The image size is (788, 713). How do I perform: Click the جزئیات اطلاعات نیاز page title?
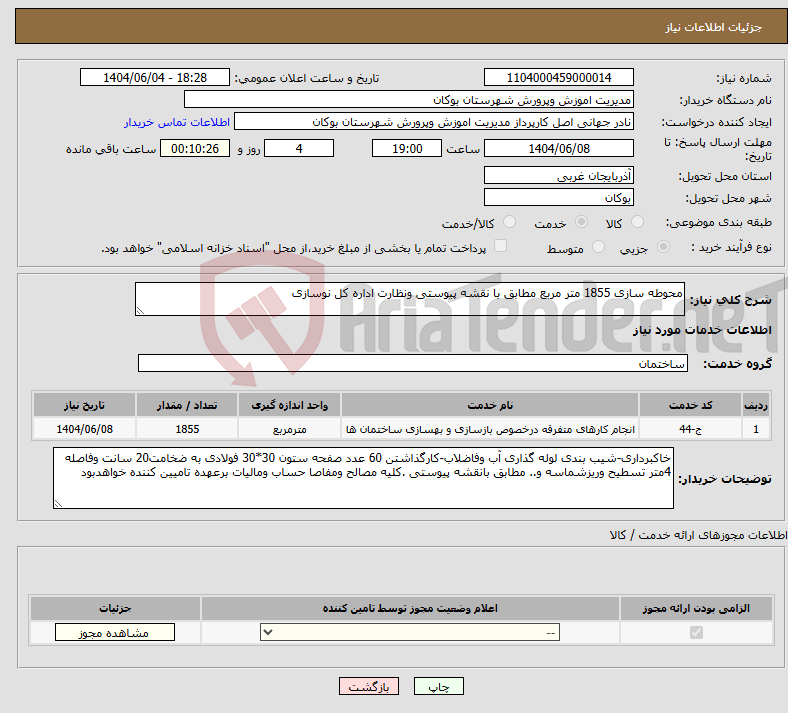714,27
